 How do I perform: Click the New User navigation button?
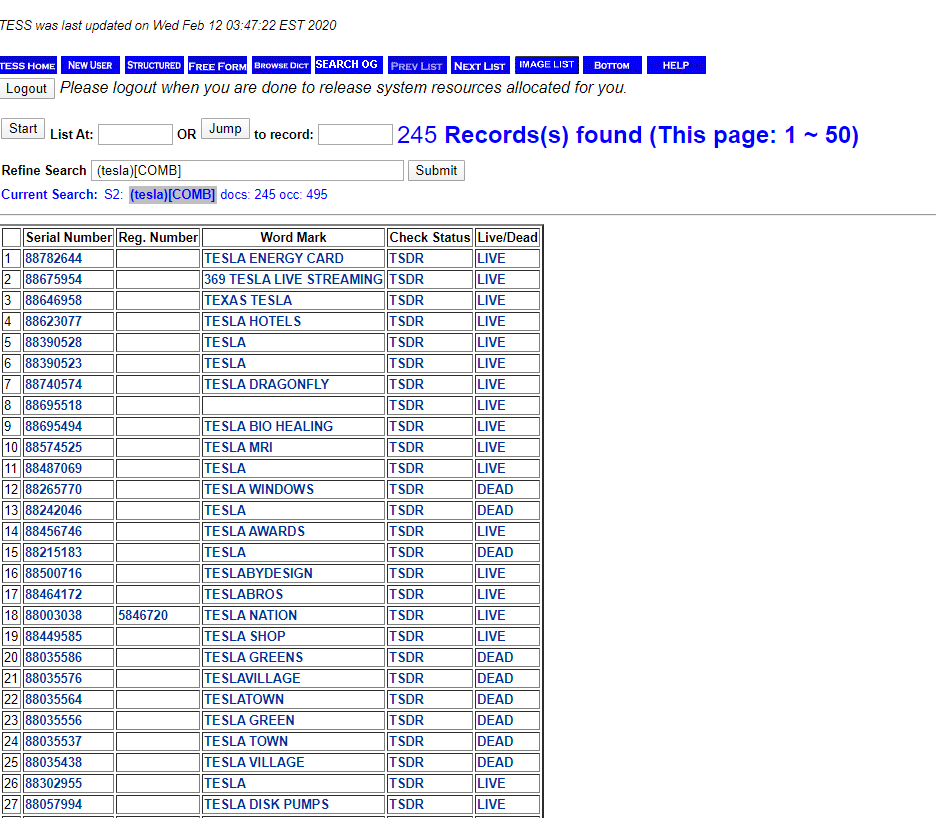click(x=90, y=65)
